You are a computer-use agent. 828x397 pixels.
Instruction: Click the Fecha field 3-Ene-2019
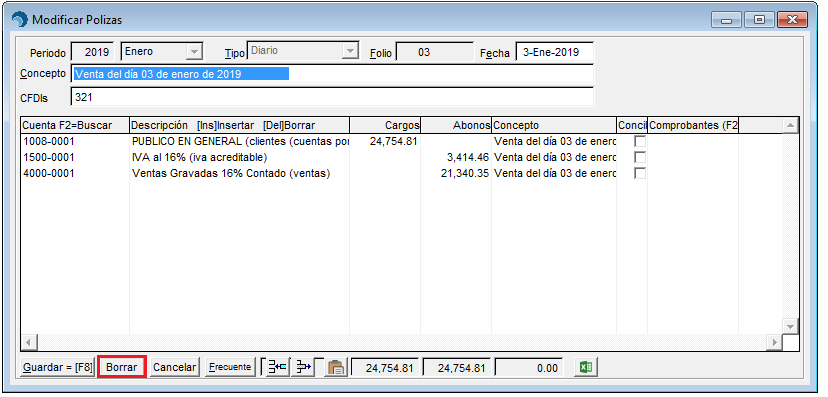(x=554, y=52)
